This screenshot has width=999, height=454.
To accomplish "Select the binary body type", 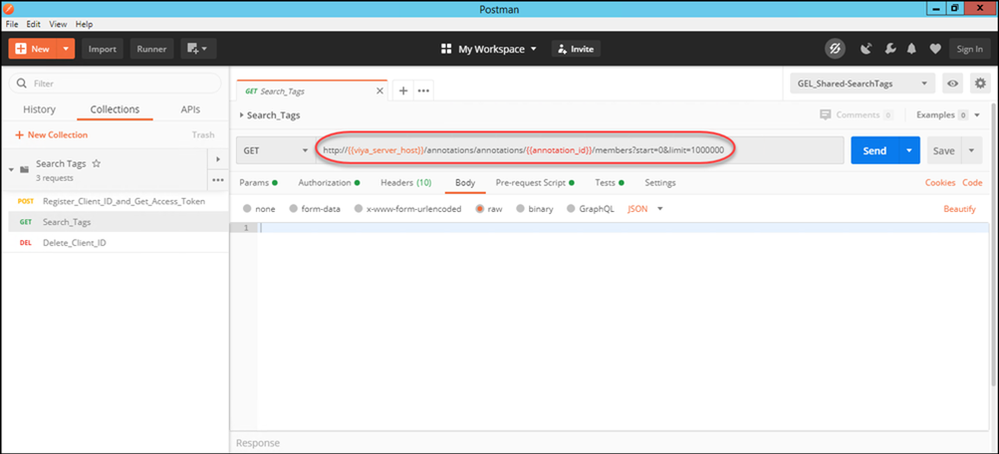I will point(521,209).
